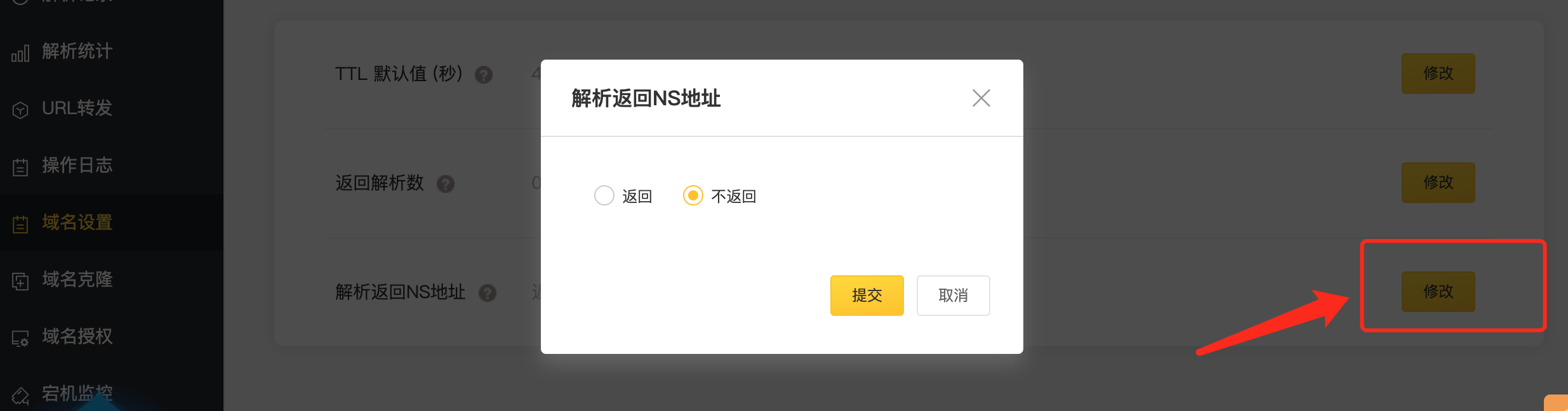Image resolution: width=1568 pixels, height=411 pixels.
Task: Click the 域名授权 monitor gear icon
Action: pos(20,338)
